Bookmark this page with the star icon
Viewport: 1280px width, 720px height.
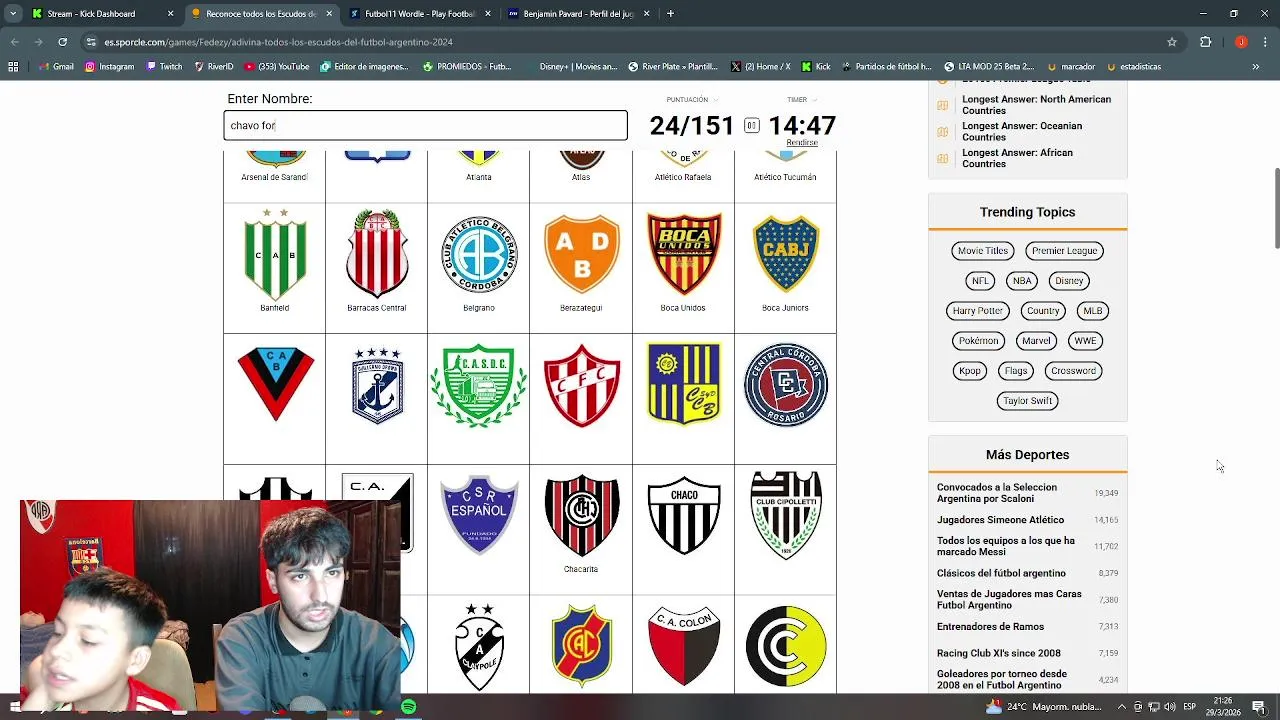pyautogui.click(x=1172, y=42)
